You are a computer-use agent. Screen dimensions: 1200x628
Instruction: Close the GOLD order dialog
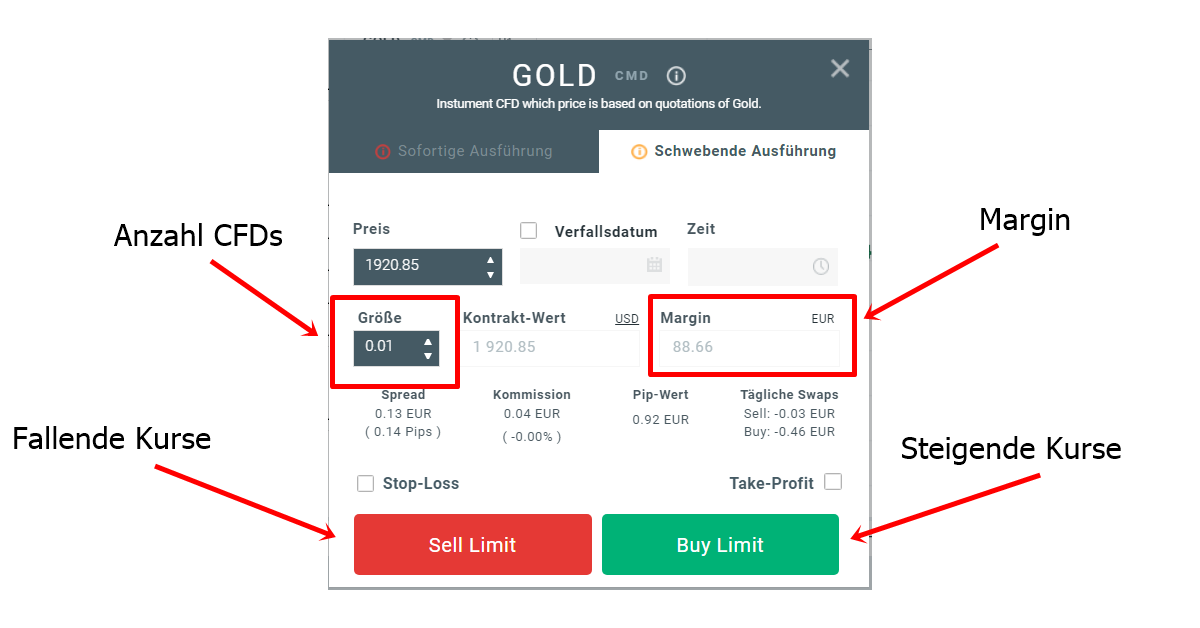[840, 68]
